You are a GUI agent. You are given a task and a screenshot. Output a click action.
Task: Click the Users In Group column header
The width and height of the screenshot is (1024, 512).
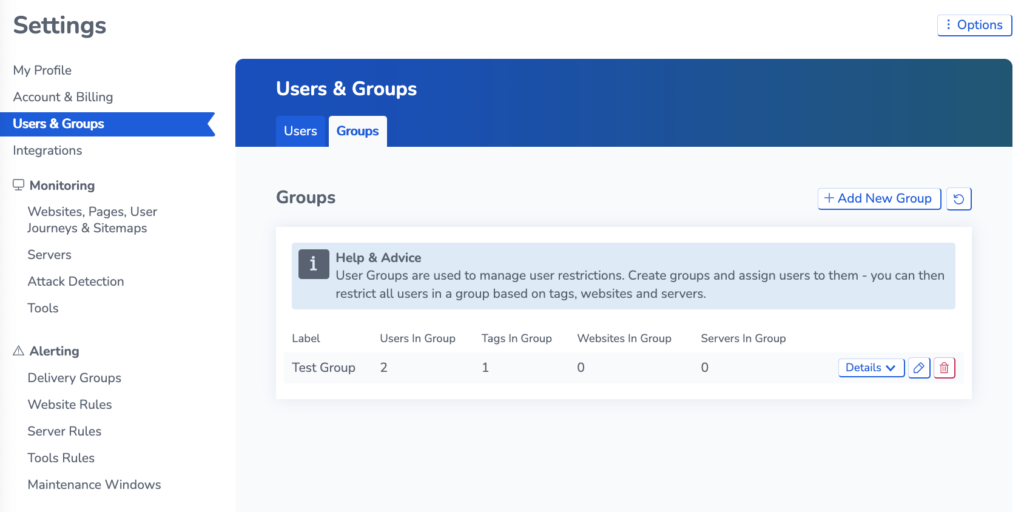pos(418,338)
